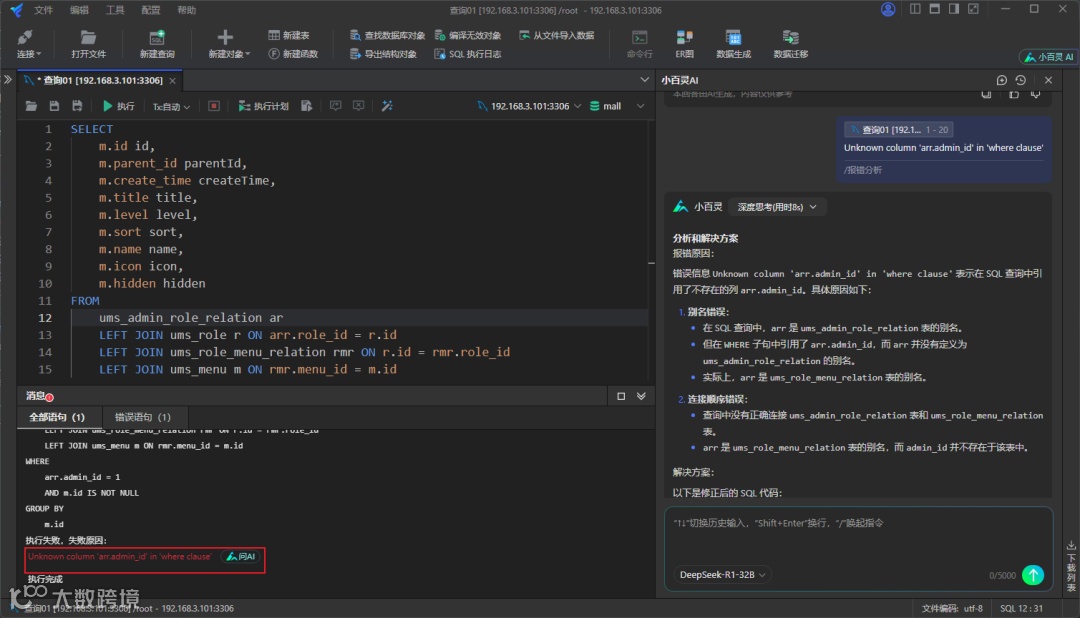This screenshot has width=1080, height=618.
Task: Start a new AI chat session icon
Action: 1001,80
